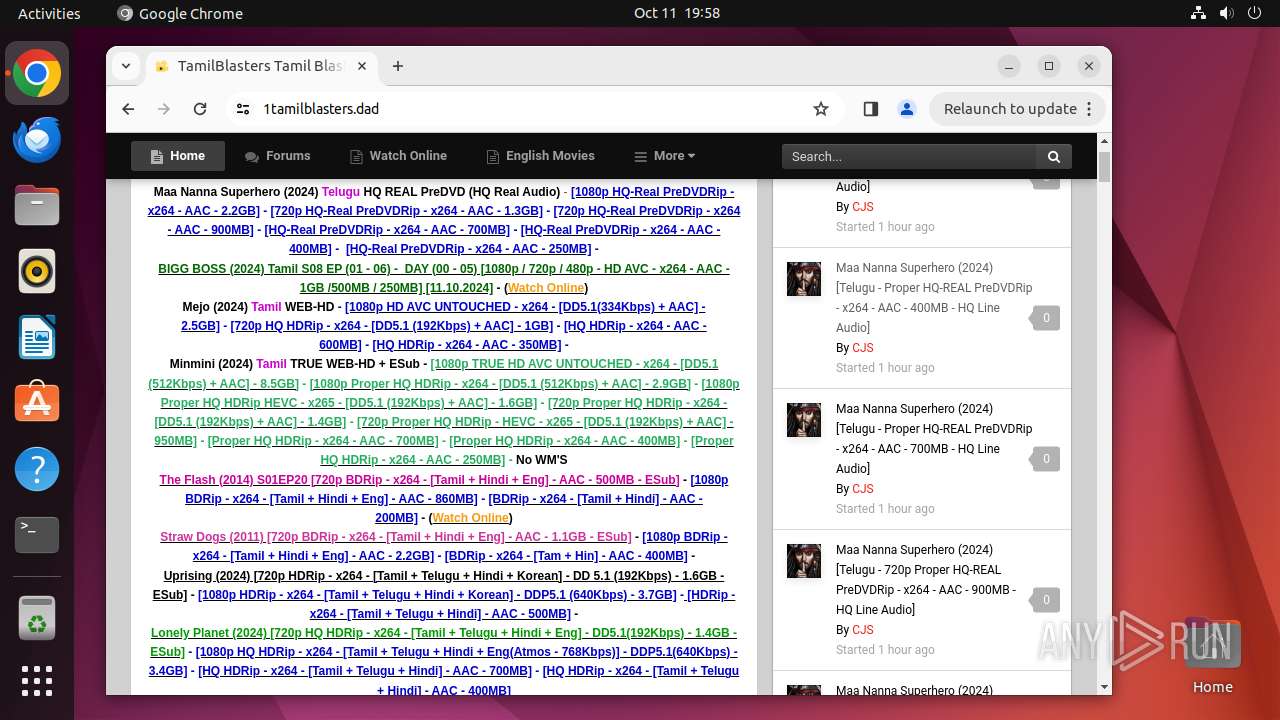Screen dimensions: 1280x720
Task: Open the BIGG BOSS (2024) Tamil S08 link
Action: point(444,278)
